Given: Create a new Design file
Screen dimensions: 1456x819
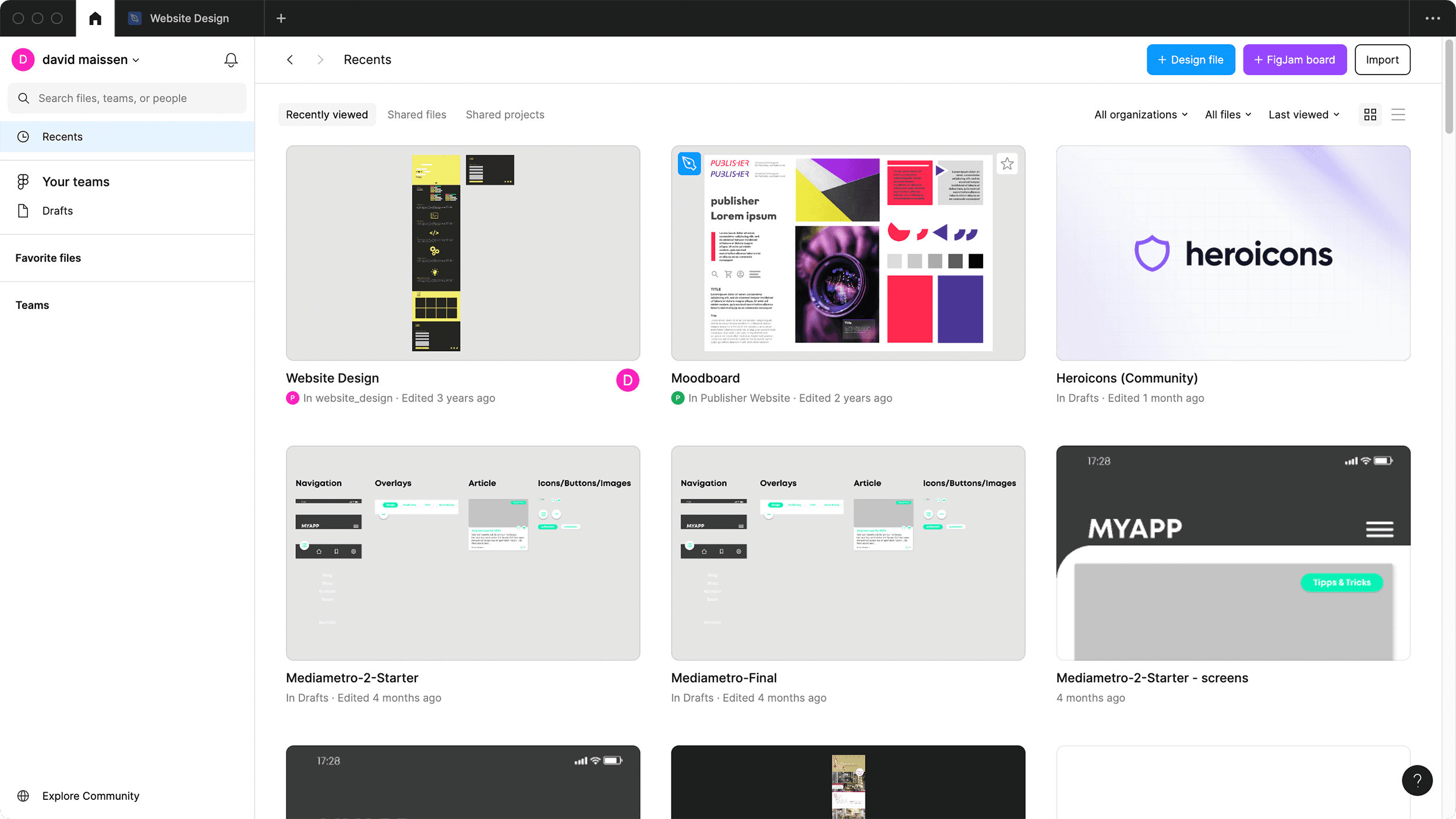Looking at the screenshot, I should click(1190, 60).
